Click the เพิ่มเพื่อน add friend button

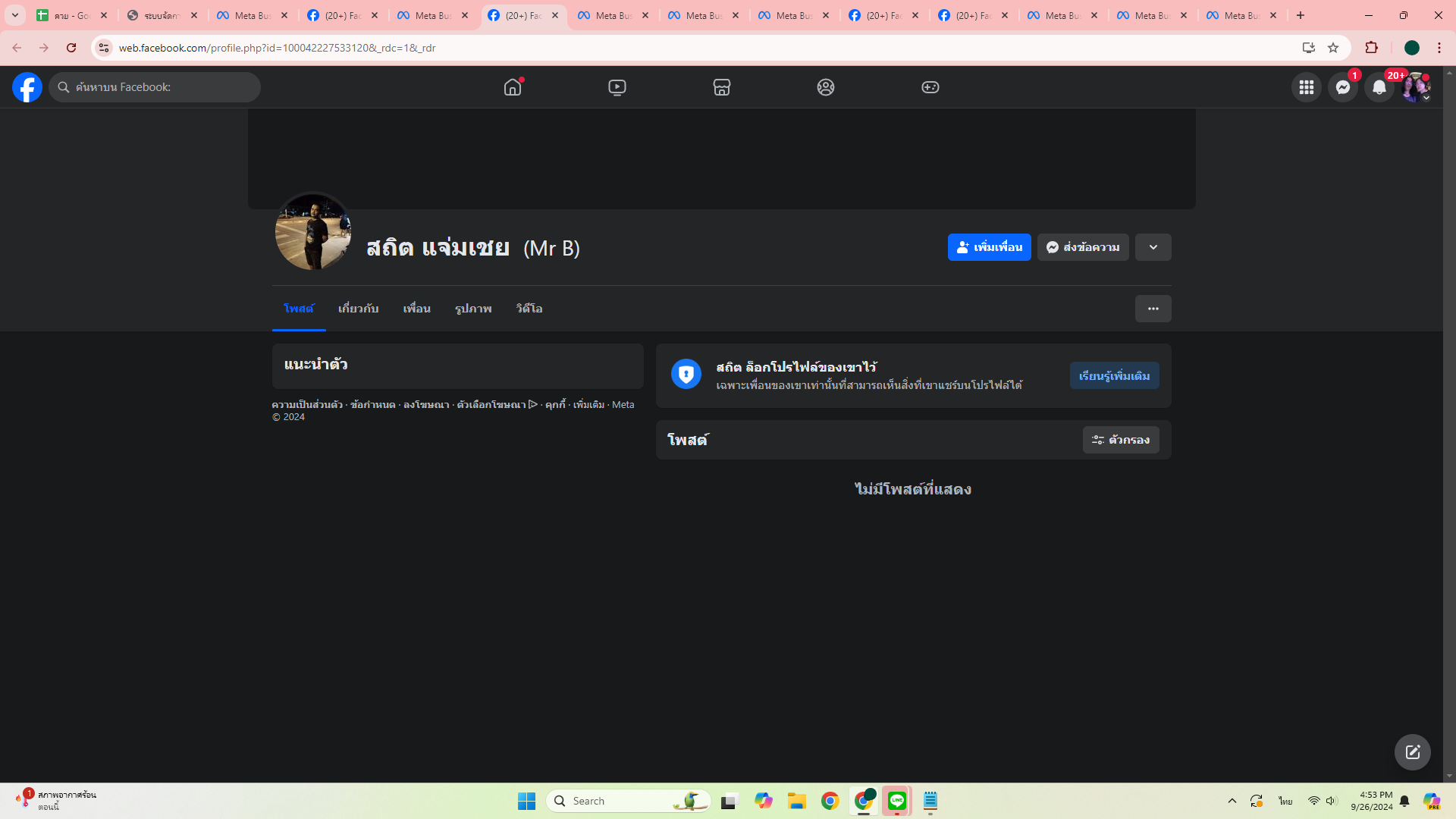pos(989,247)
